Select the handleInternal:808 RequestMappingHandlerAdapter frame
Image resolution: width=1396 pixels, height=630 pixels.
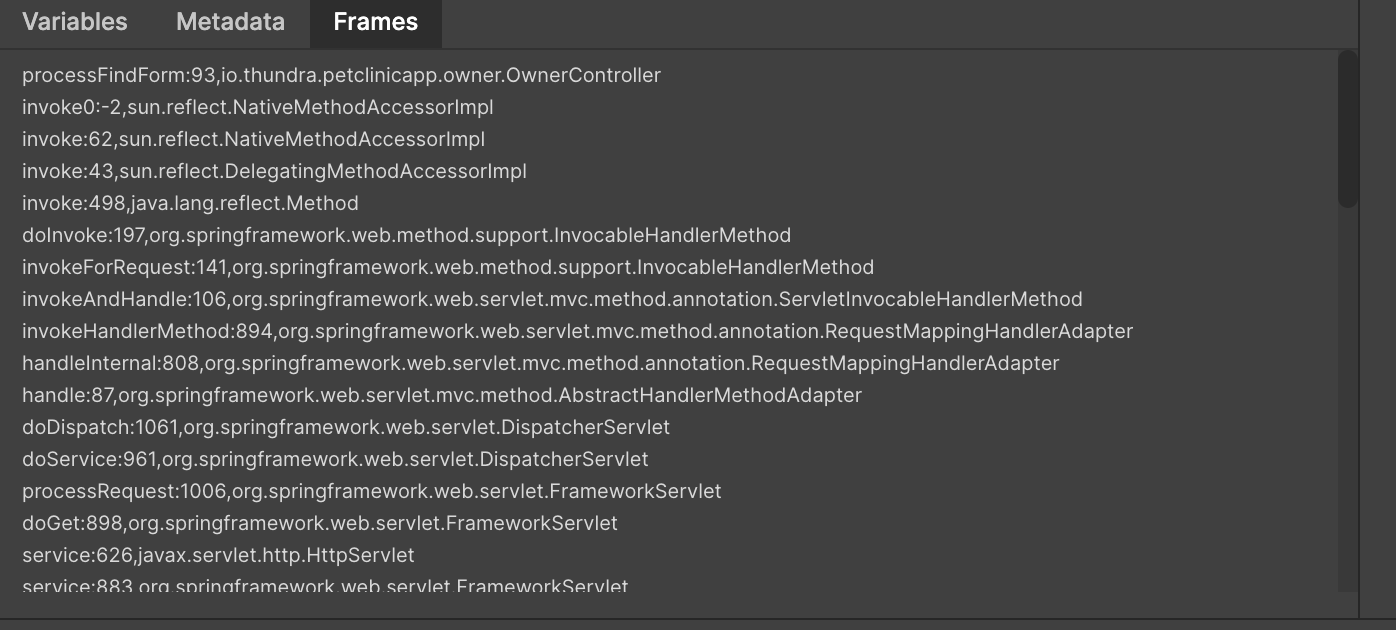tap(541, 363)
